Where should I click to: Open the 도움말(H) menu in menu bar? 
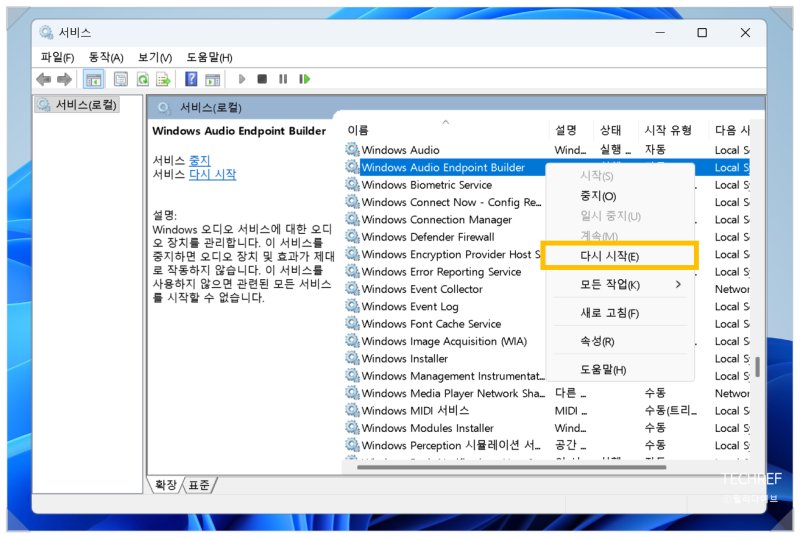[x=209, y=57]
